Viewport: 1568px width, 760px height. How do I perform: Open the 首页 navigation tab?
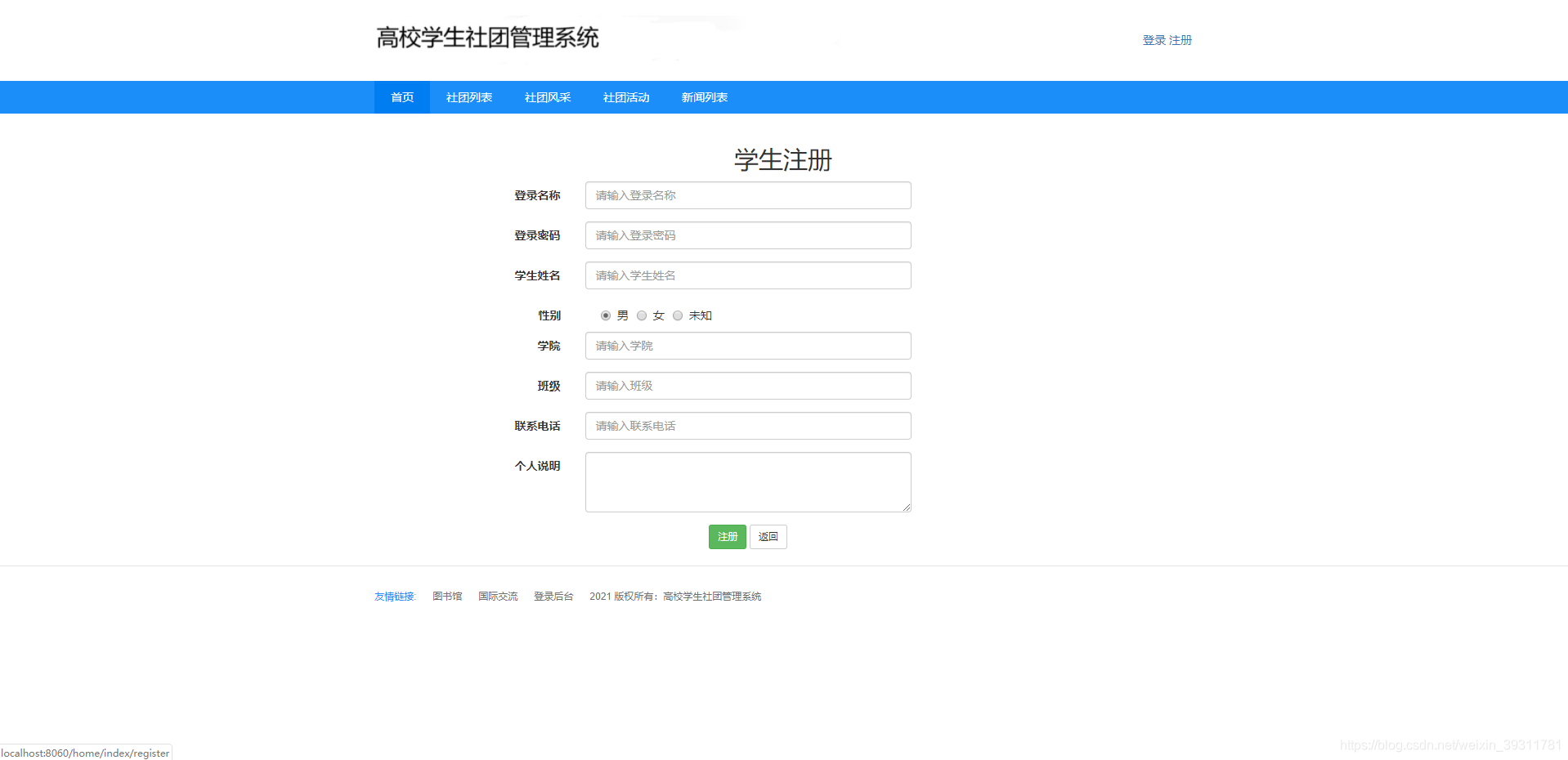[x=402, y=97]
